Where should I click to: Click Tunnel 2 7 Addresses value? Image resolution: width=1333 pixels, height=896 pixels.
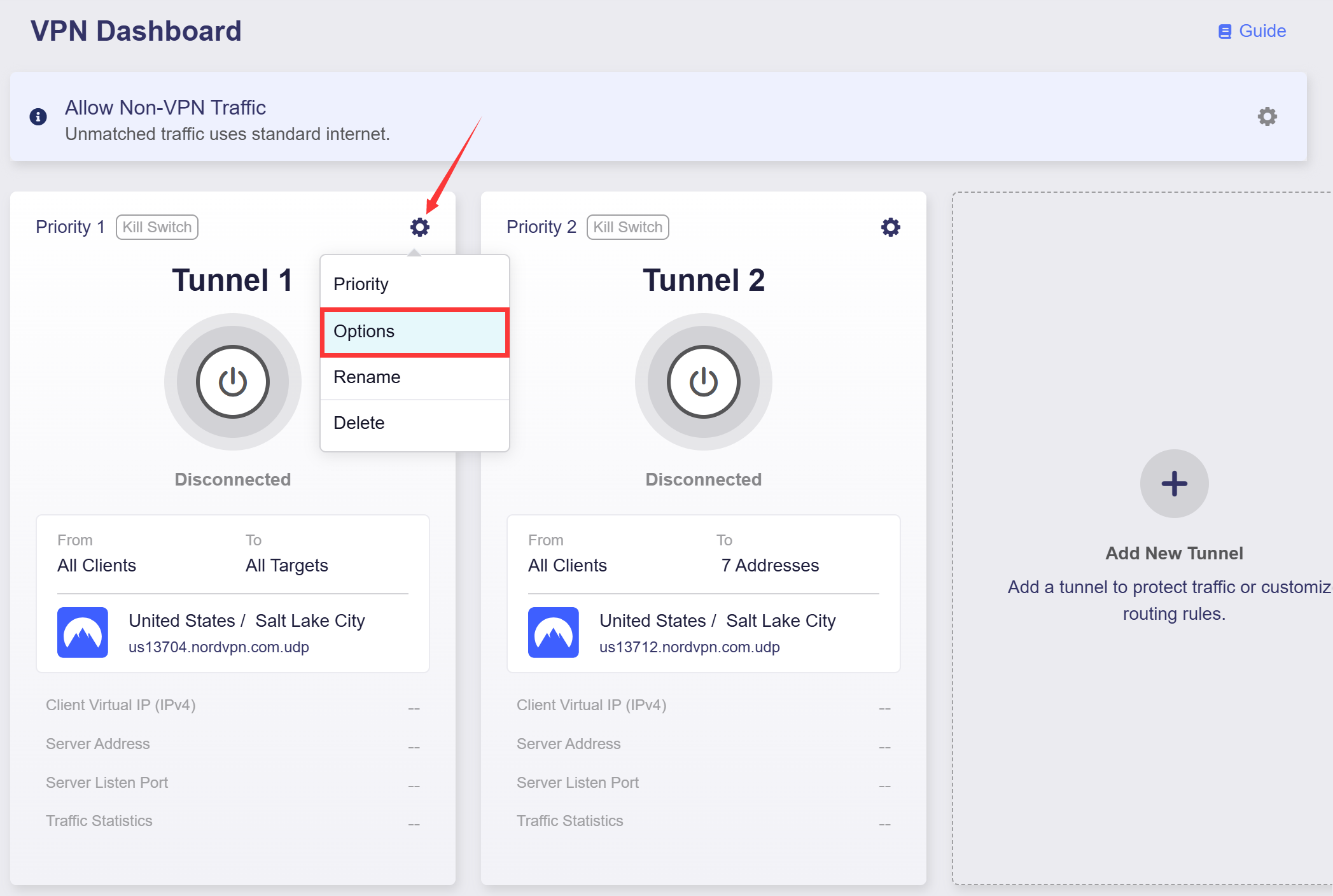(770, 566)
